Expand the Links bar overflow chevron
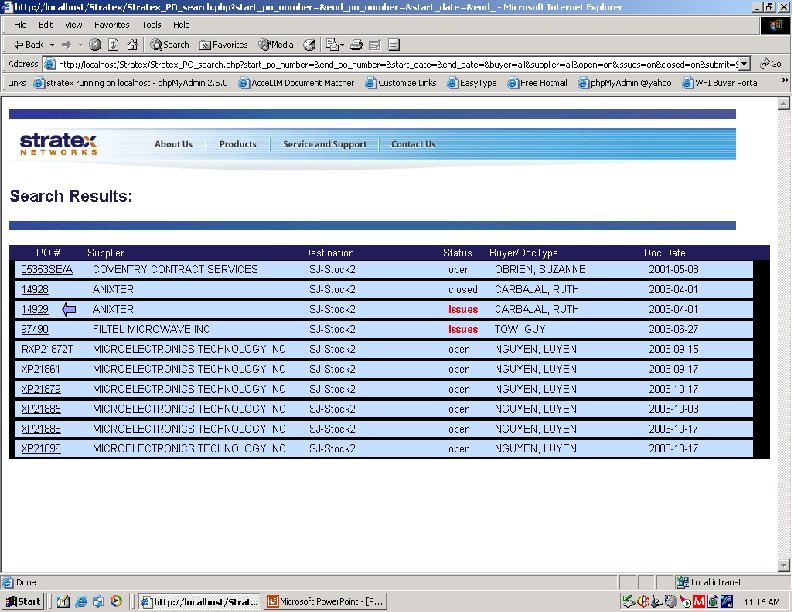This screenshot has height=612, width=792. tap(784, 80)
